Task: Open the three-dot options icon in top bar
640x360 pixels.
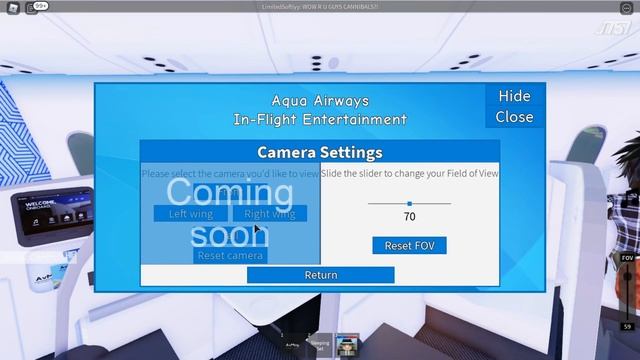Action: 627,8
